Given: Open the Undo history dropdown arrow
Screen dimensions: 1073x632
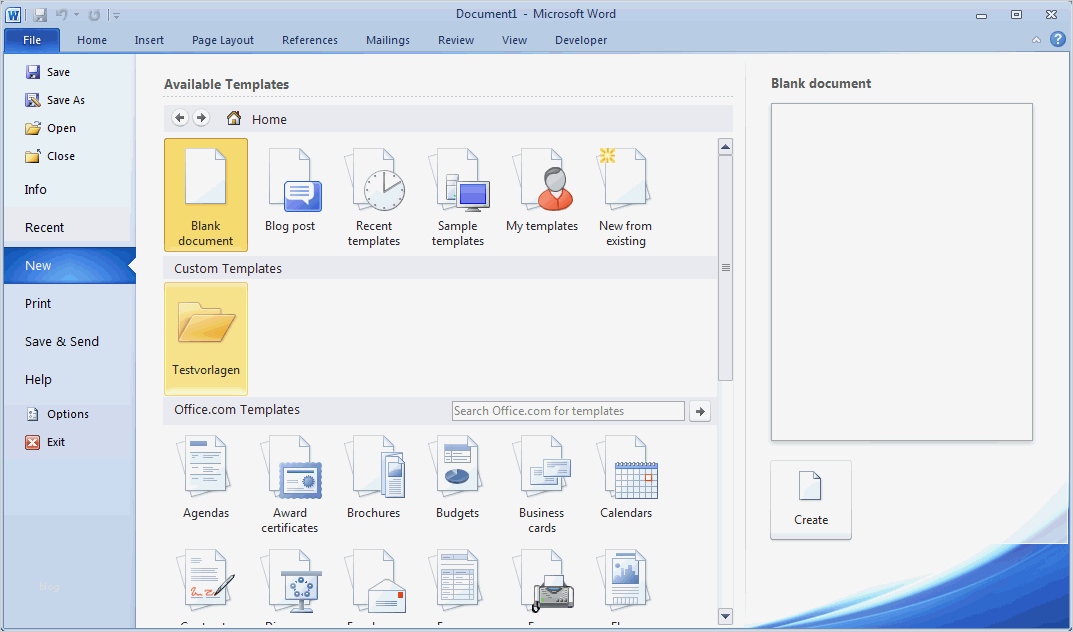Looking at the screenshot, I should pos(76,14).
